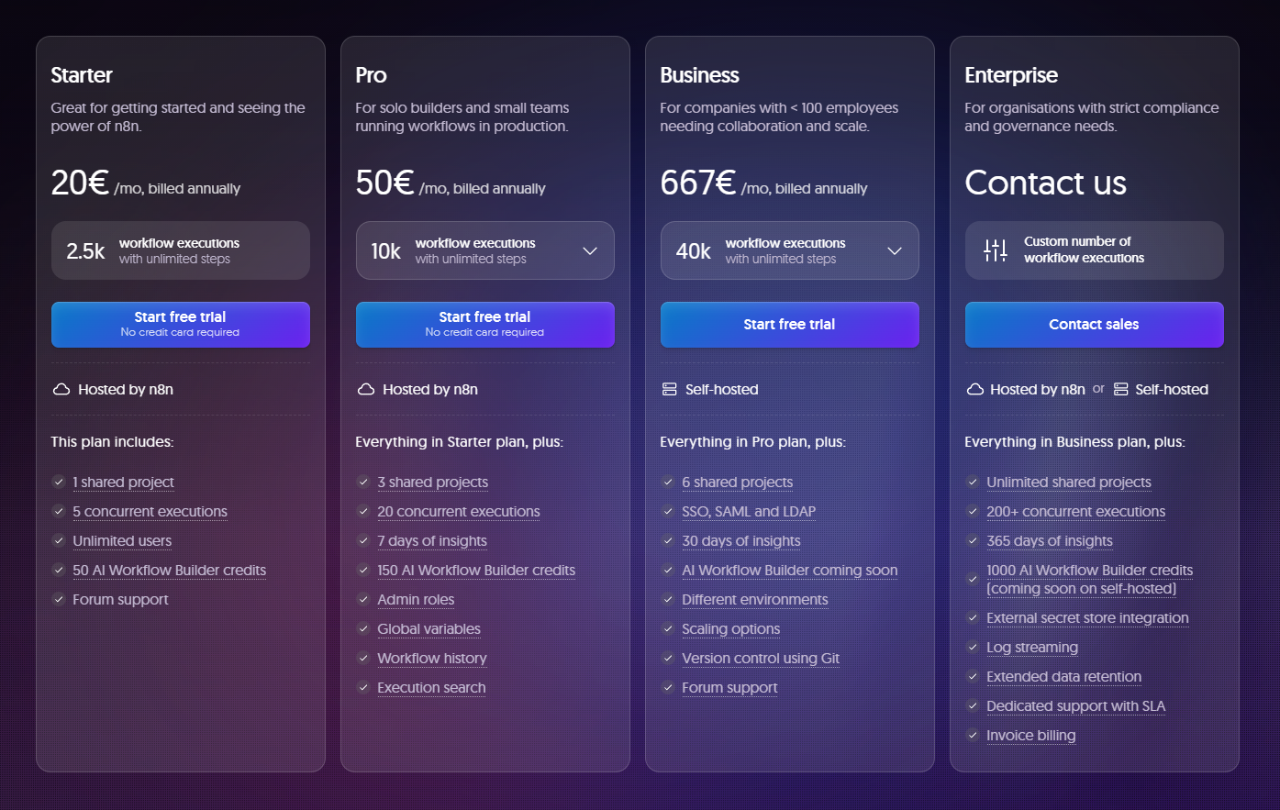This screenshot has height=810, width=1280.
Task: Click '50 AI Workflow Builder credits' link
Action: 169,570
